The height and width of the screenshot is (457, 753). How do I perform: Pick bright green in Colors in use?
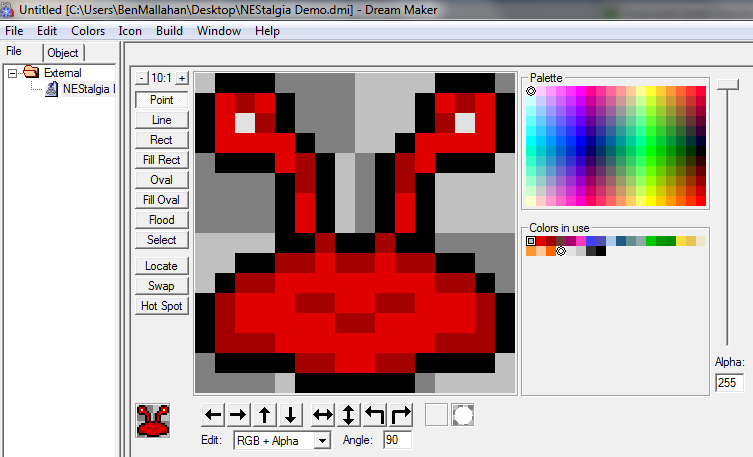(x=651, y=241)
